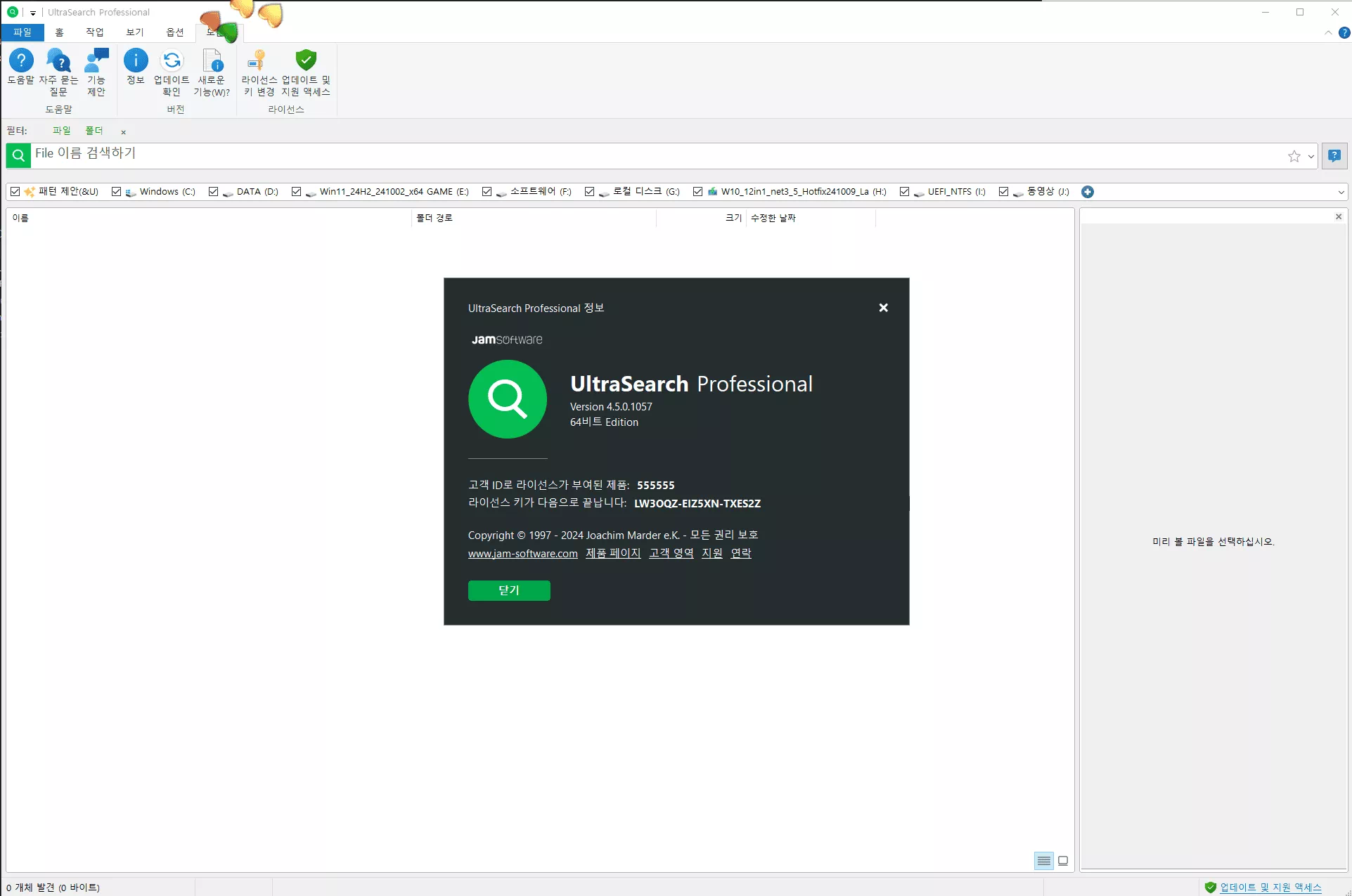
Task: Click the green 닫기 button
Action: 509,590
